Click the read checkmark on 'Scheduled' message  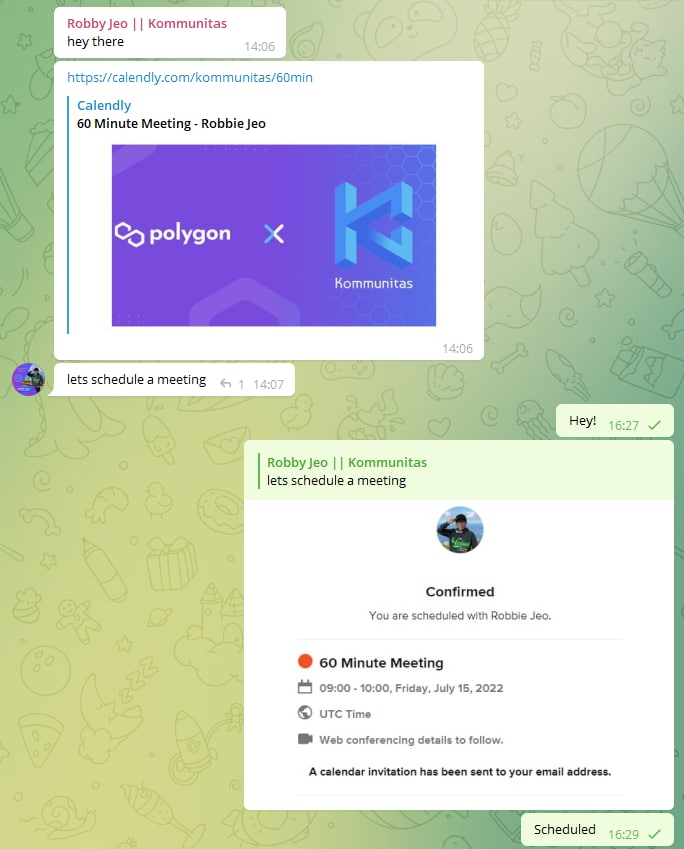655,834
